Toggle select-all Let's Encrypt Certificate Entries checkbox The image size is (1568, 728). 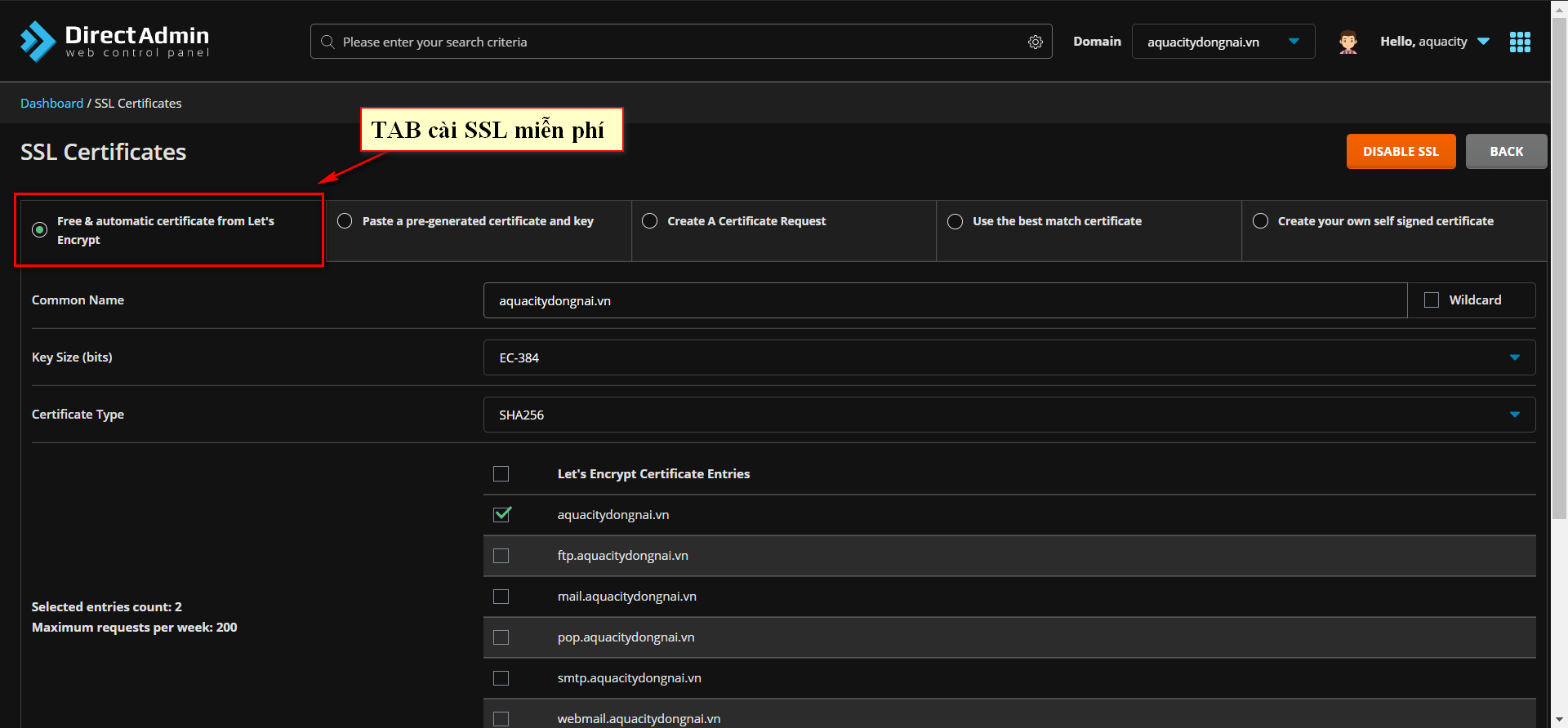501,474
